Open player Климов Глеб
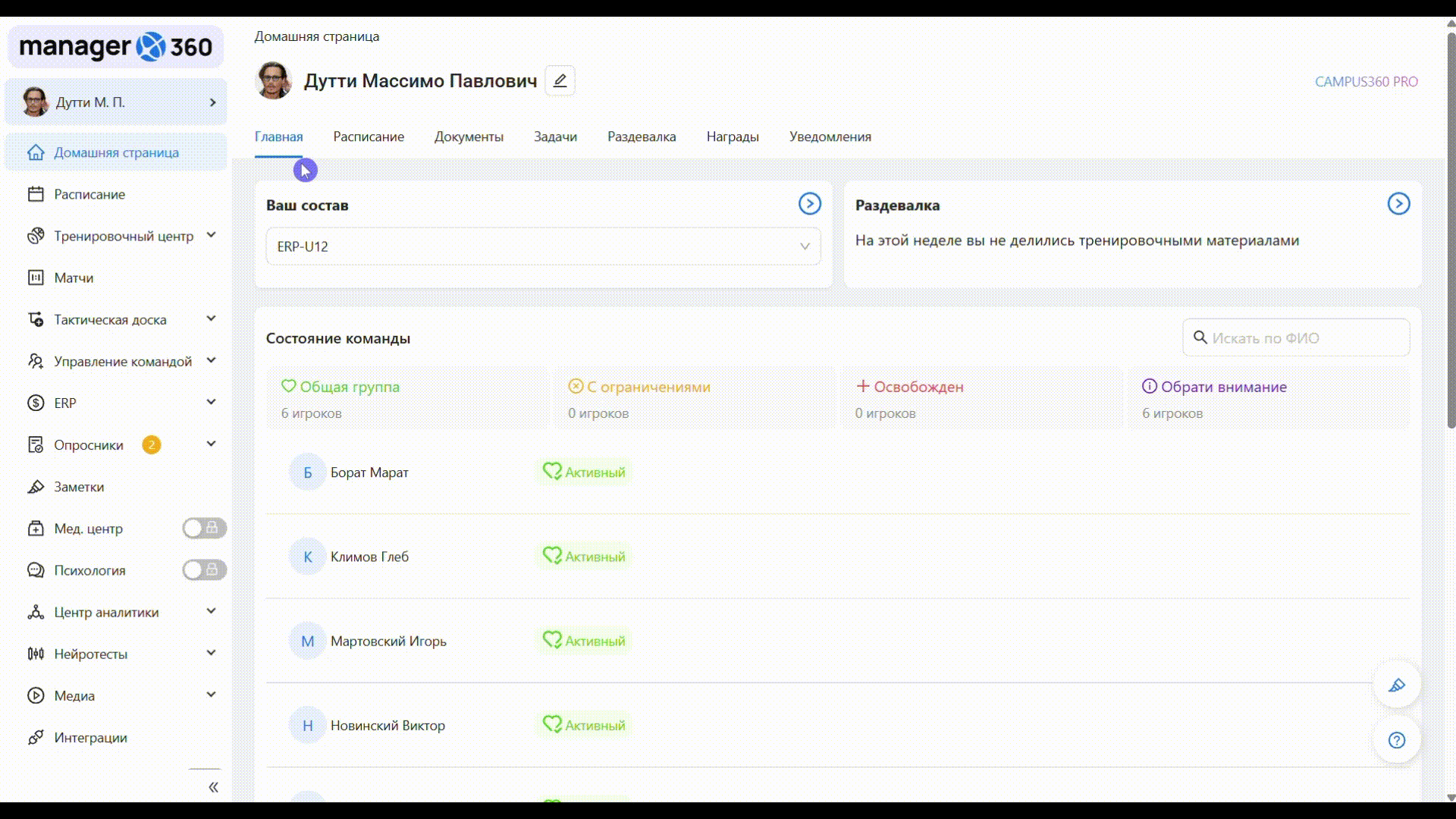This screenshot has width=1456, height=819. (369, 557)
